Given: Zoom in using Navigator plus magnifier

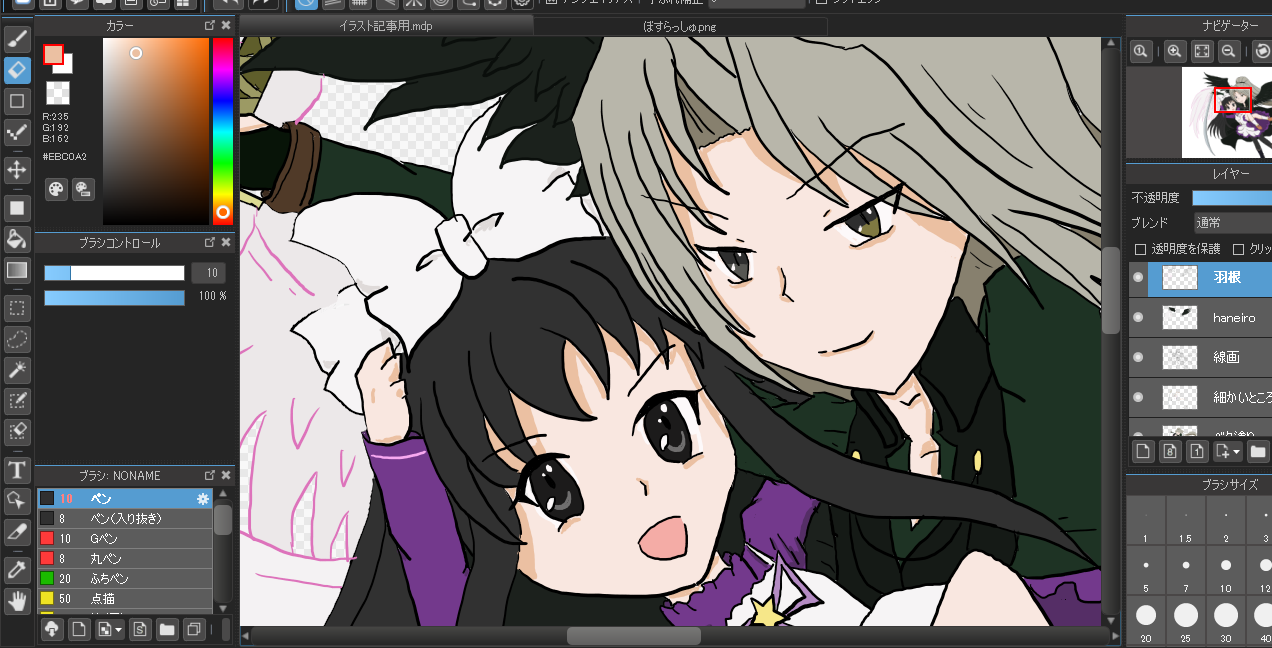Looking at the screenshot, I should pos(1174,51).
